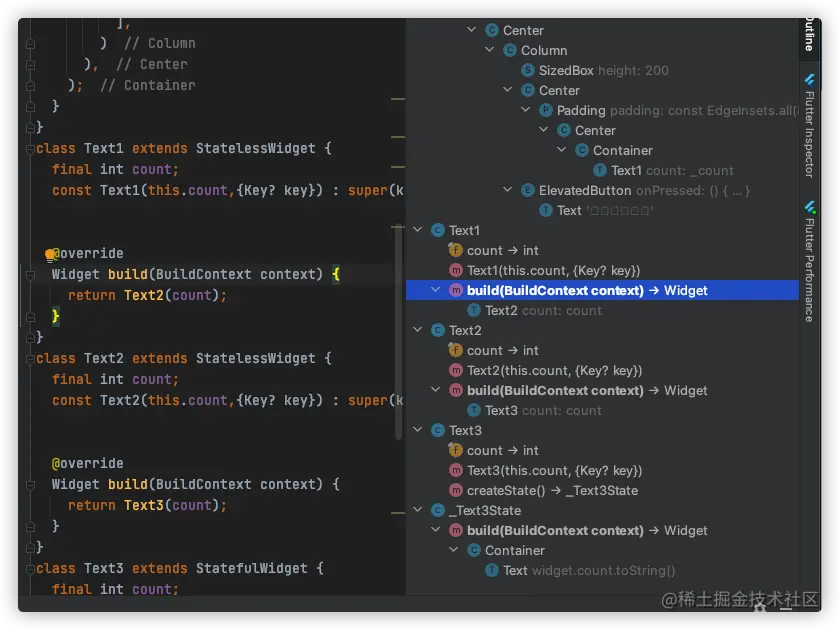Click the Text2 class icon
The image size is (840, 630).
pyautogui.click(x=438, y=331)
